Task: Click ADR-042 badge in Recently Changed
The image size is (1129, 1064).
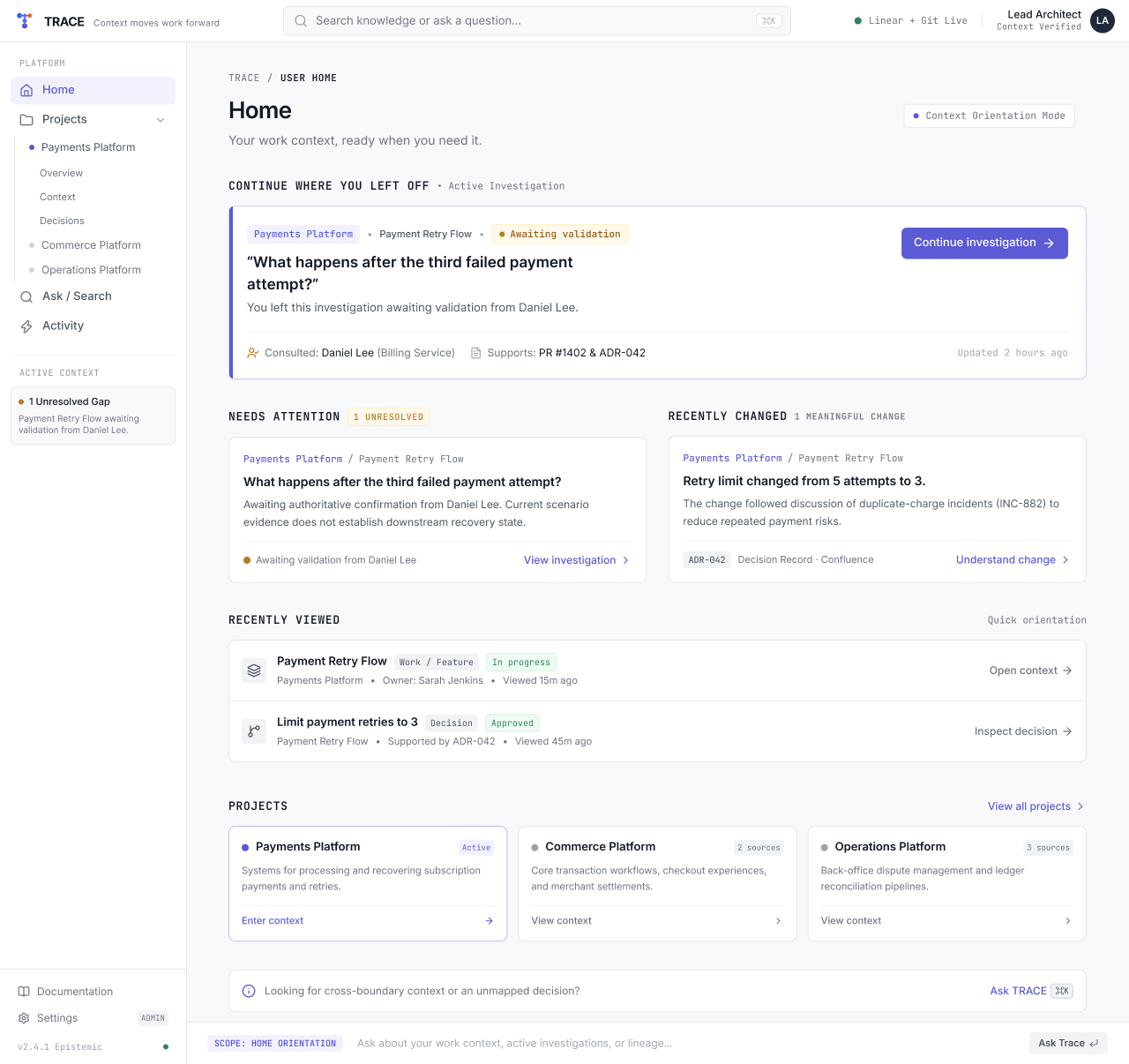Action: tap(707, 559)
